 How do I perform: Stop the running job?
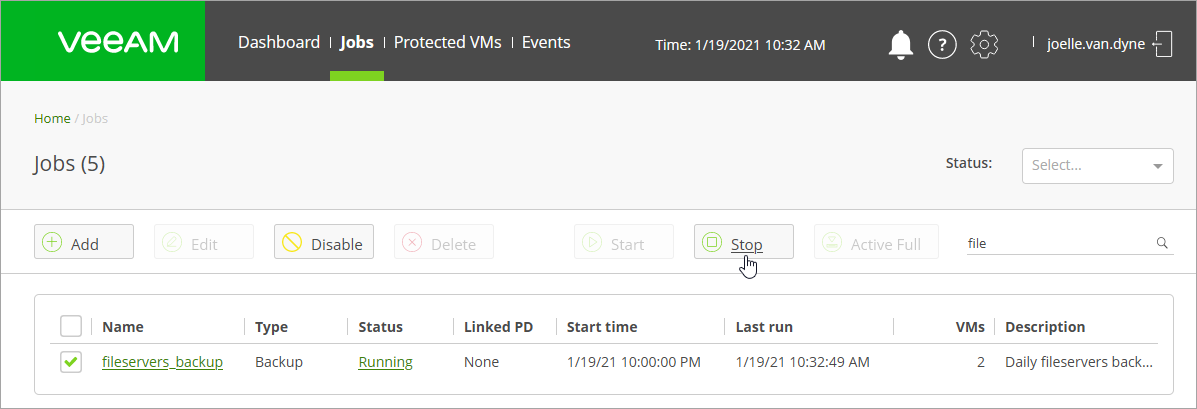pyautogui.click(x=744, y=243)
